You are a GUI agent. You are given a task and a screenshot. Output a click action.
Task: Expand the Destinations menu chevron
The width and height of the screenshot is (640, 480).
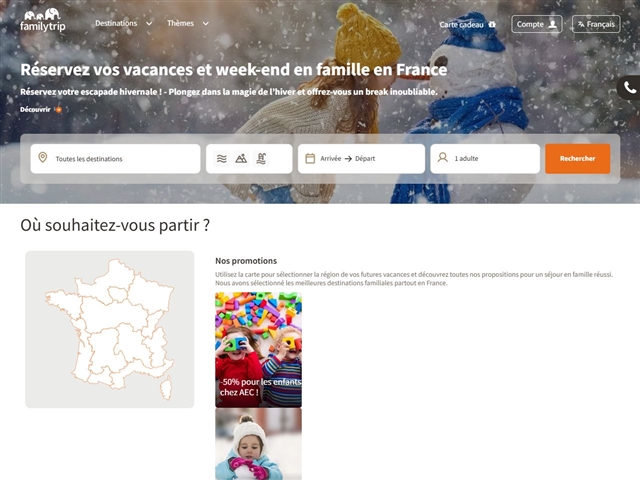[x=149, y=24]
